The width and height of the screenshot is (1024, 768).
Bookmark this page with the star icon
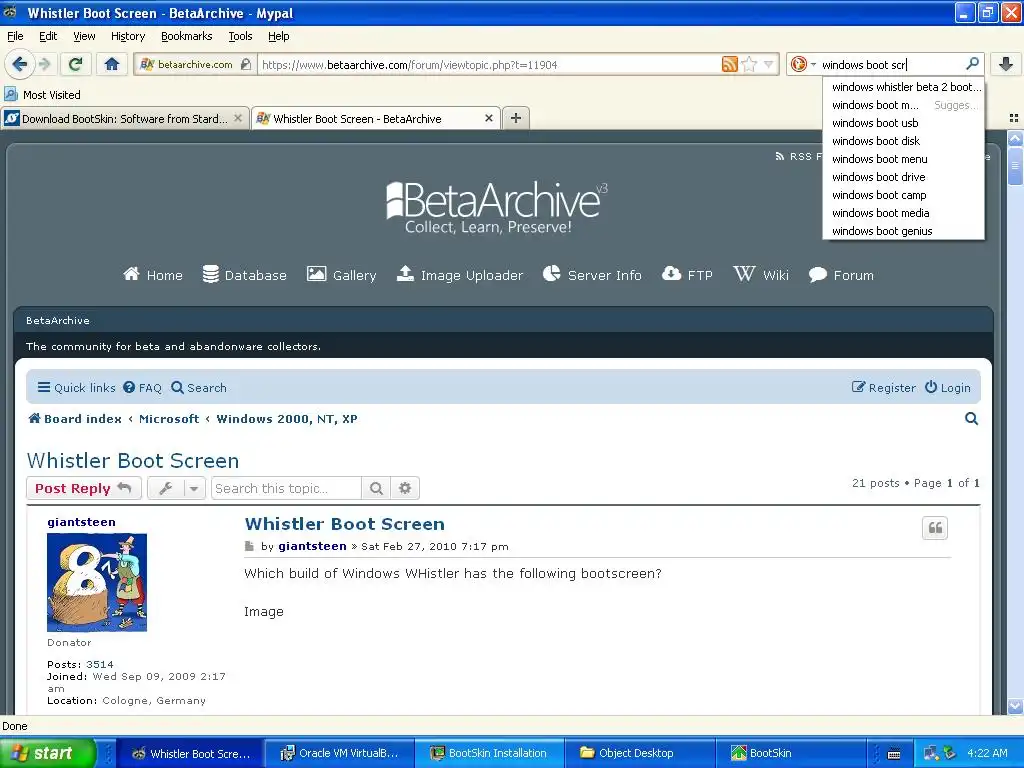coord(750,64)
